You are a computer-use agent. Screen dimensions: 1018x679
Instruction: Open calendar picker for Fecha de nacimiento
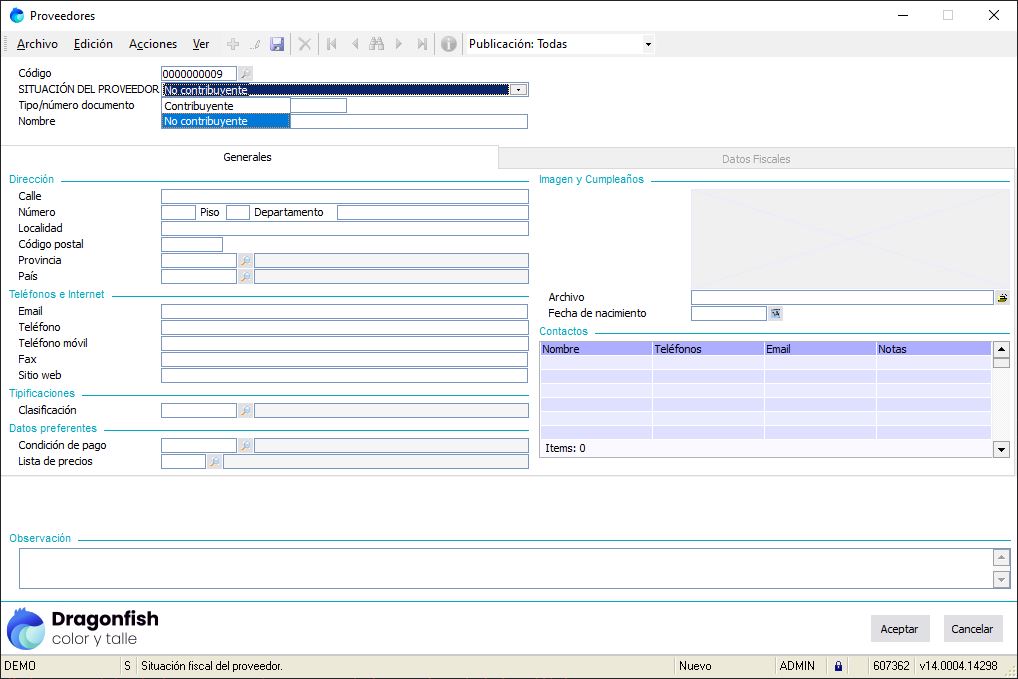point(775,314)
